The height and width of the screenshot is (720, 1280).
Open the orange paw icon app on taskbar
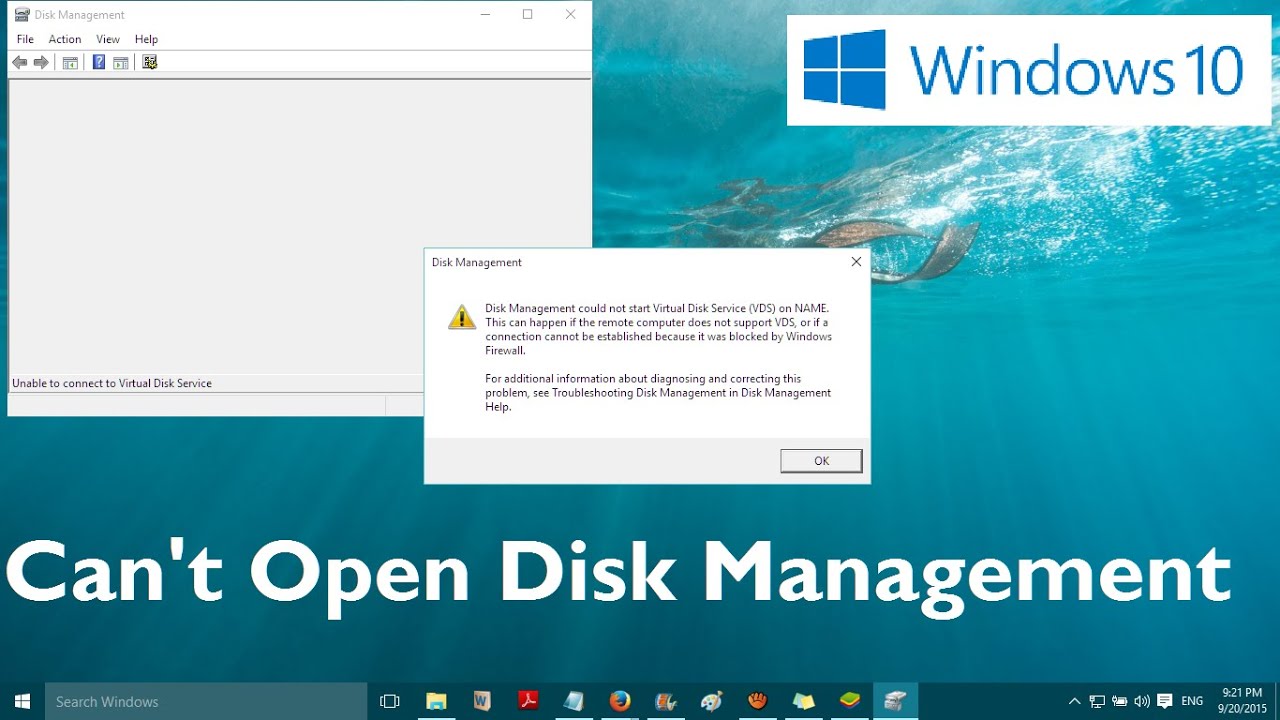pyautogui.click(x=758, y=701)
